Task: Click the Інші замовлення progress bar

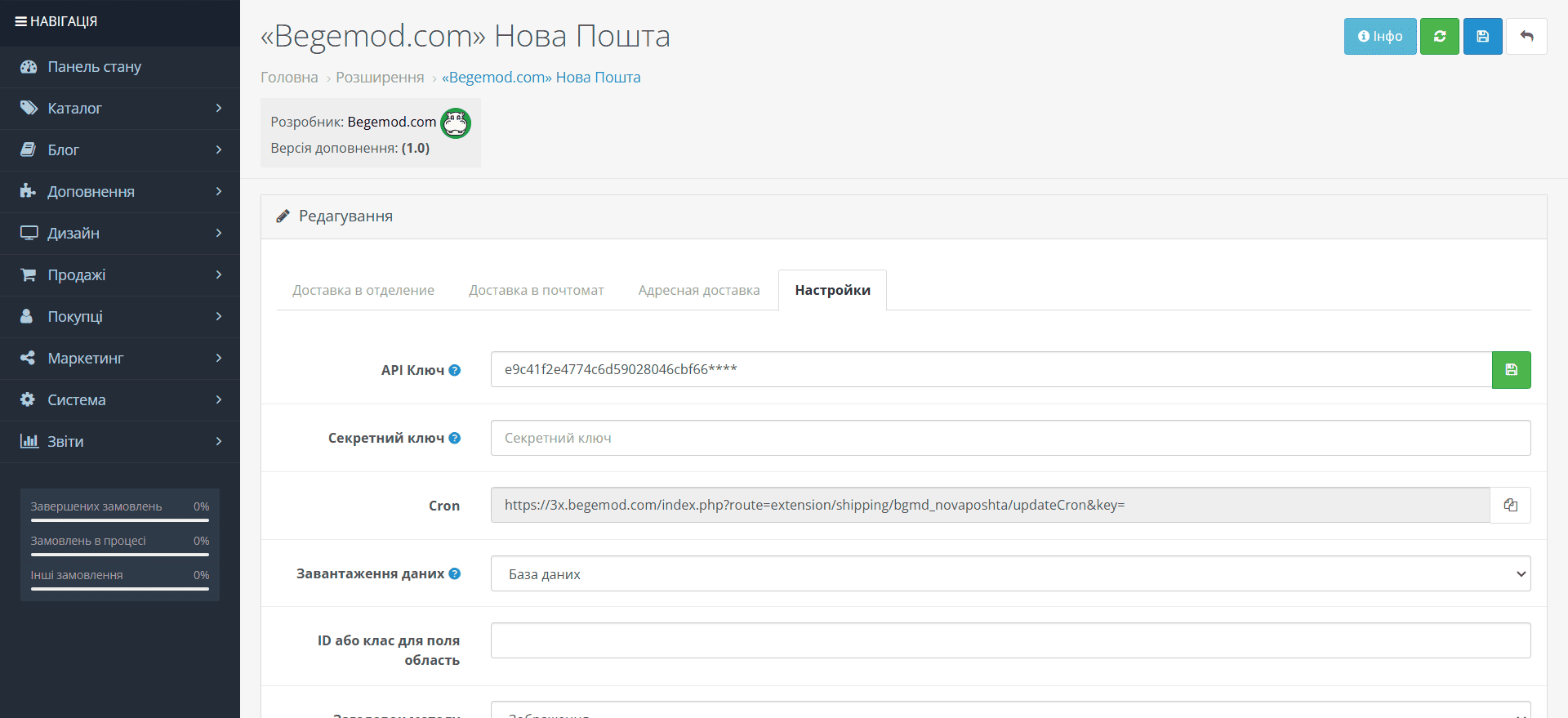Action: (120, 588)
